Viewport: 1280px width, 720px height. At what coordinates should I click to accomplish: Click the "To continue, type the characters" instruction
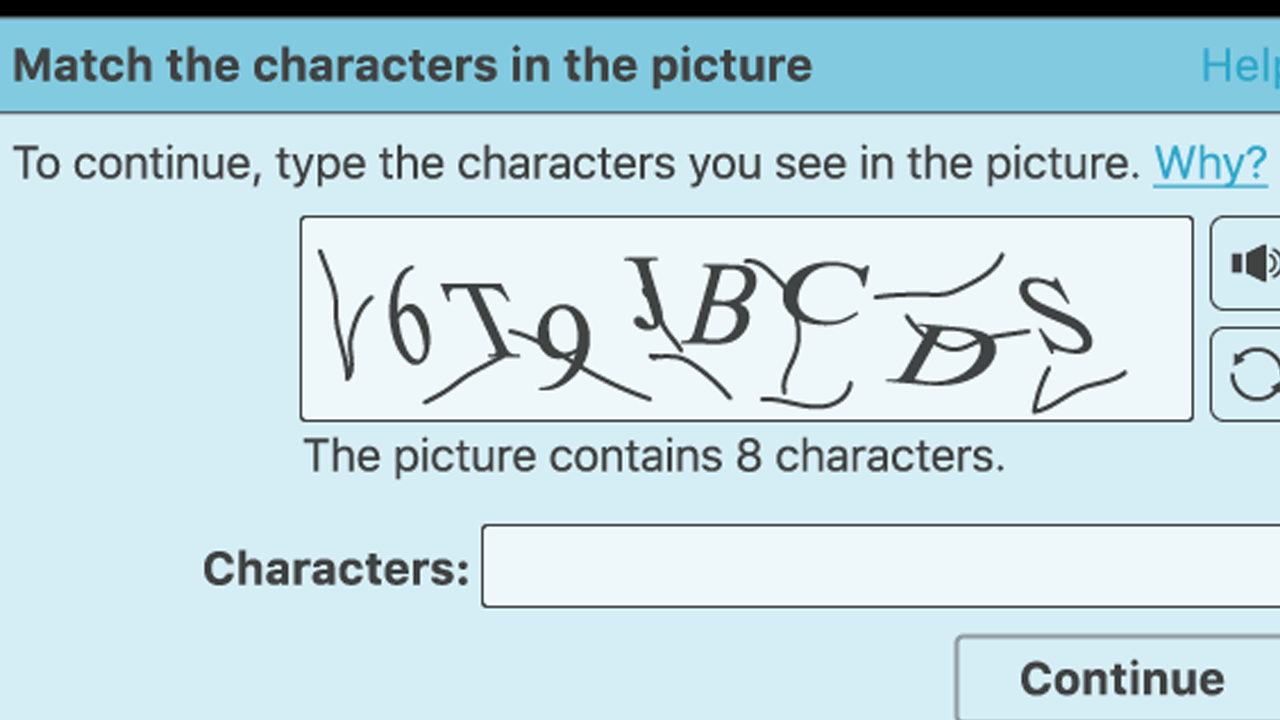[576, 162]
